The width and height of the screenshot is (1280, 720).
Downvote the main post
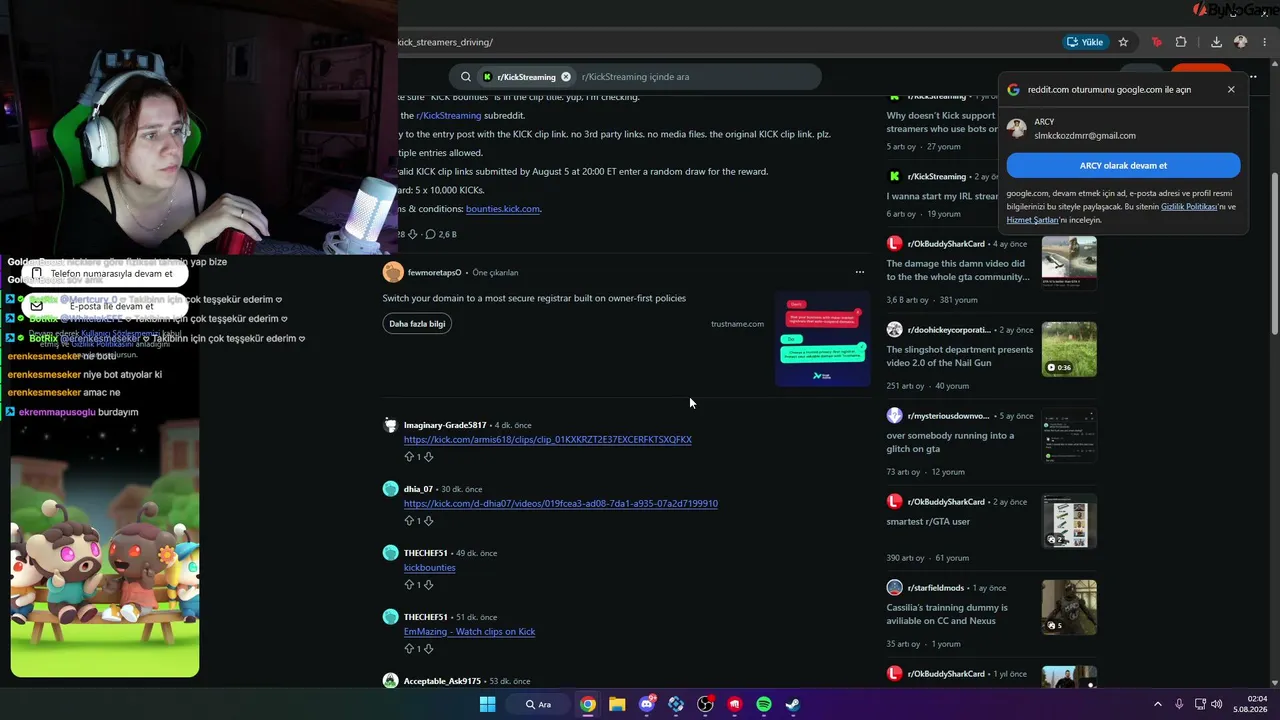pos(413,234)
